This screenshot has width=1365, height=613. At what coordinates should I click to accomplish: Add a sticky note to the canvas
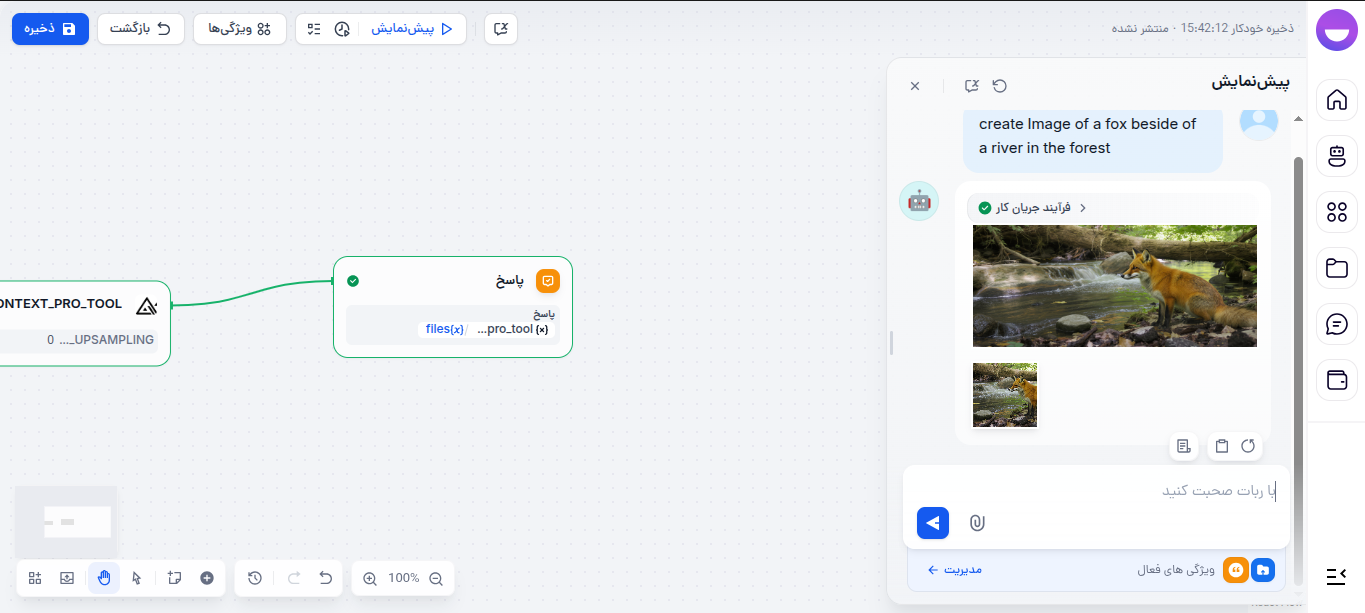[174, 578]
